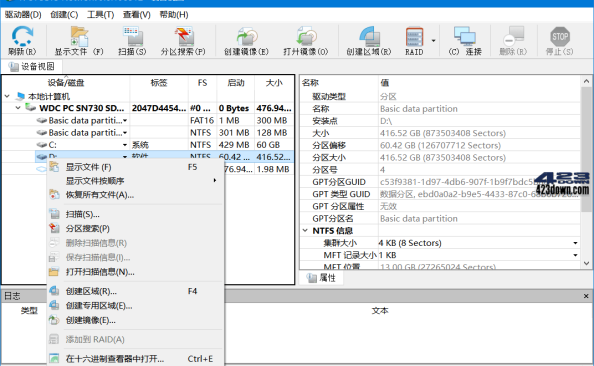Viewport: 594px width, 366px height.
Task: Click the GPT 分区属性 value 无效
Action: tap(388, 206)
